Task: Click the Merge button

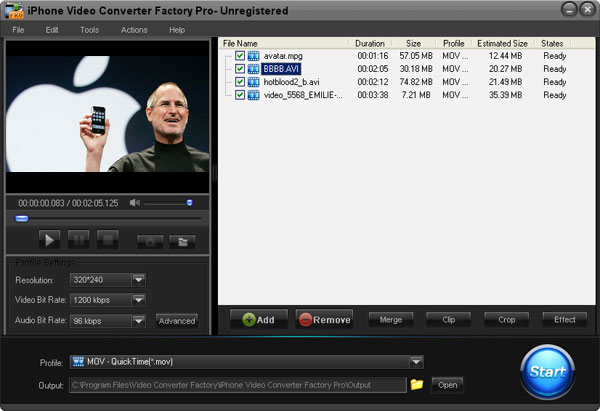Action: point(391,320)
